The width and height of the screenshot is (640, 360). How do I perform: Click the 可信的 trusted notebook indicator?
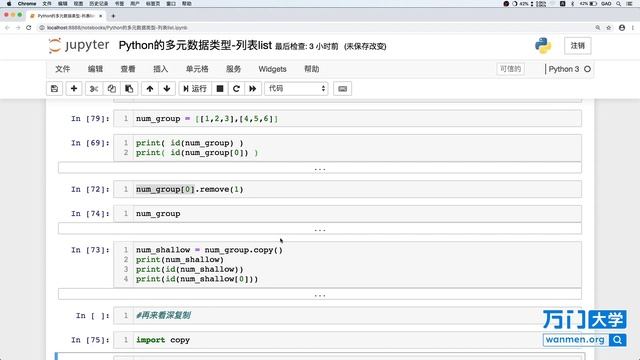coord(510,69)
